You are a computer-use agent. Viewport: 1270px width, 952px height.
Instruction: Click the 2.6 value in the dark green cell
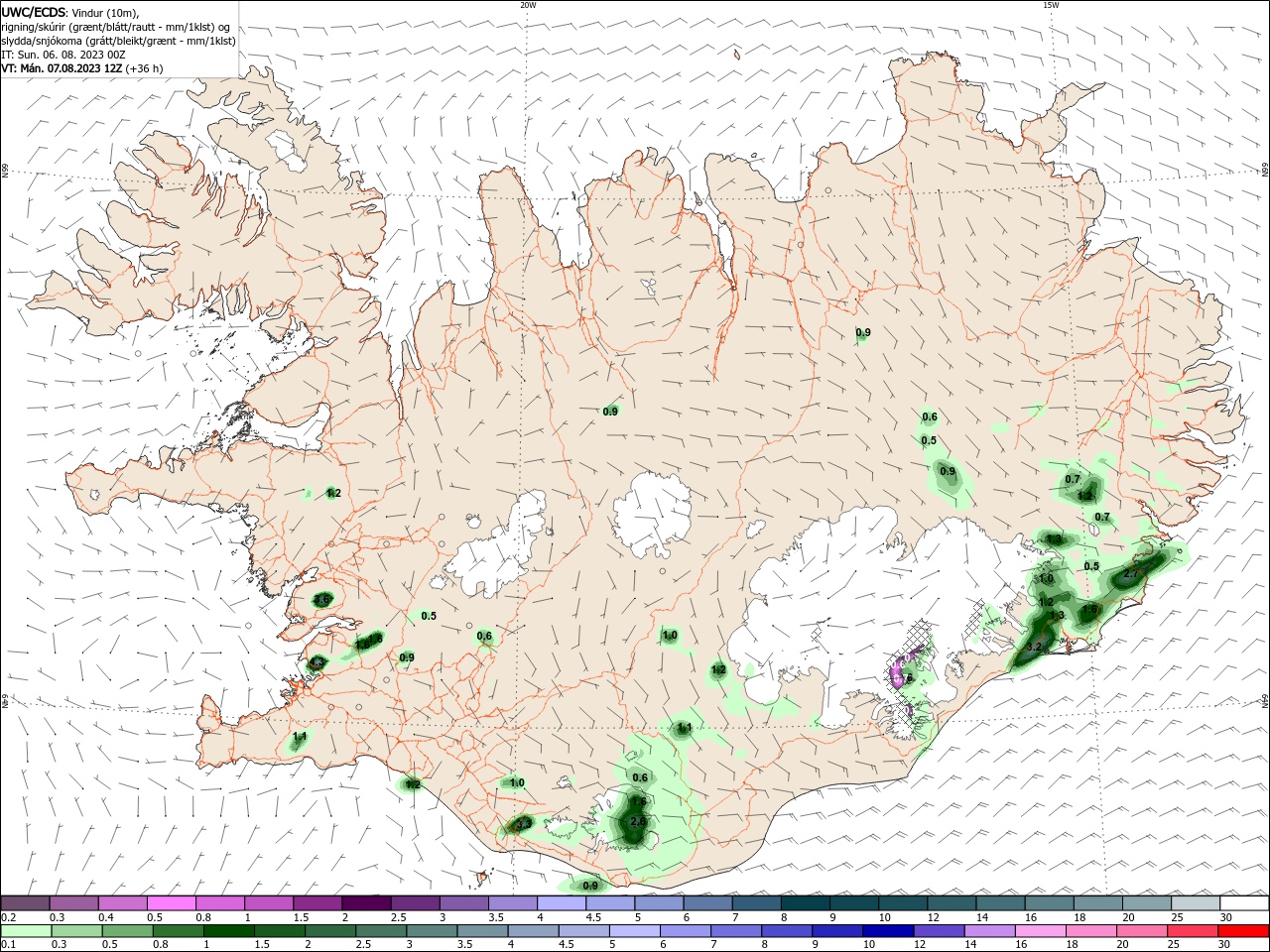coord(638,822)
